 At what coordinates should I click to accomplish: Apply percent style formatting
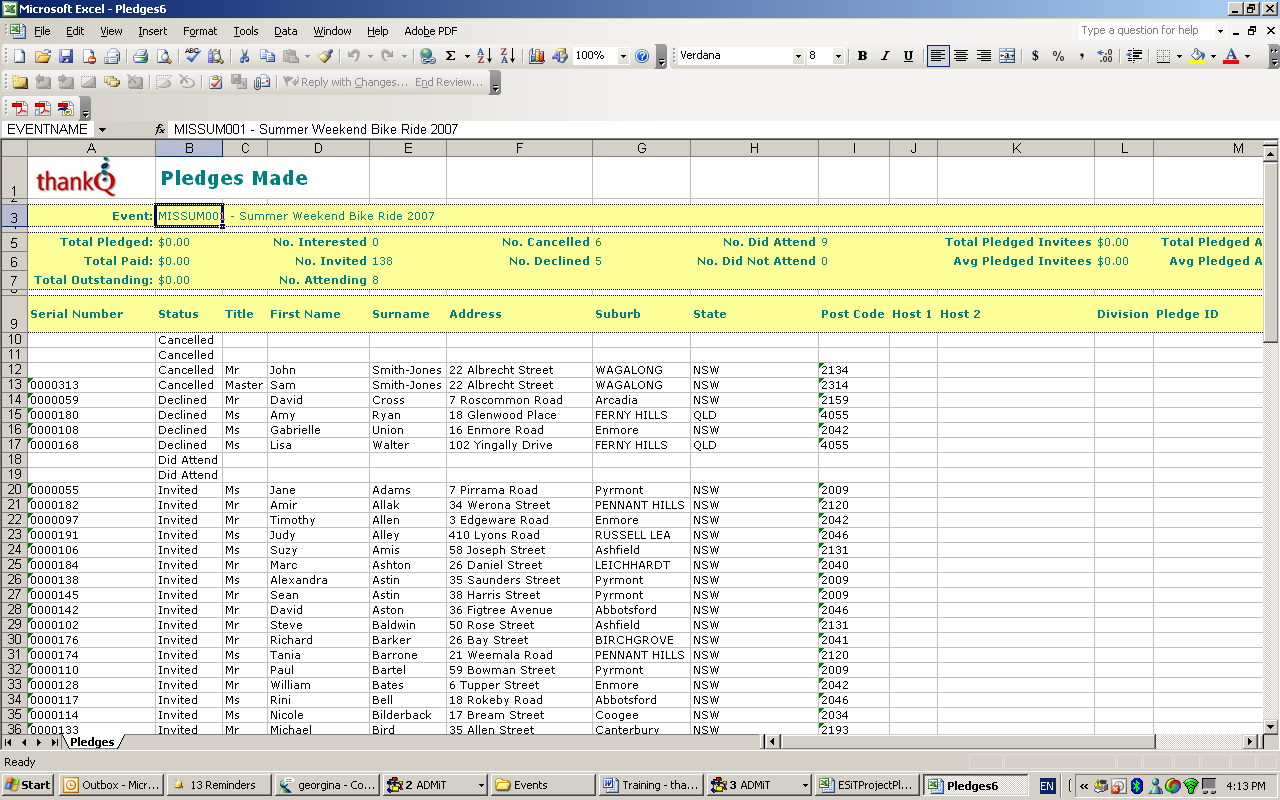pyautogui.click(x=1058, y=56)
